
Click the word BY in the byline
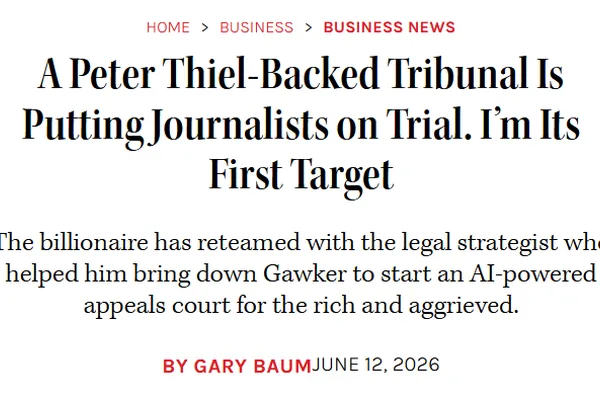click(175, 366)
